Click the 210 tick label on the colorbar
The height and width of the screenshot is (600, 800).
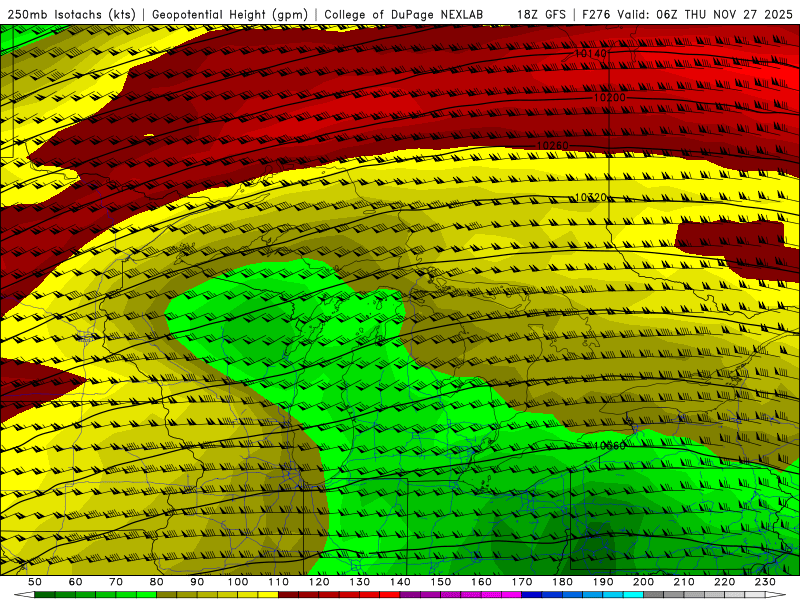click(685, 582)
